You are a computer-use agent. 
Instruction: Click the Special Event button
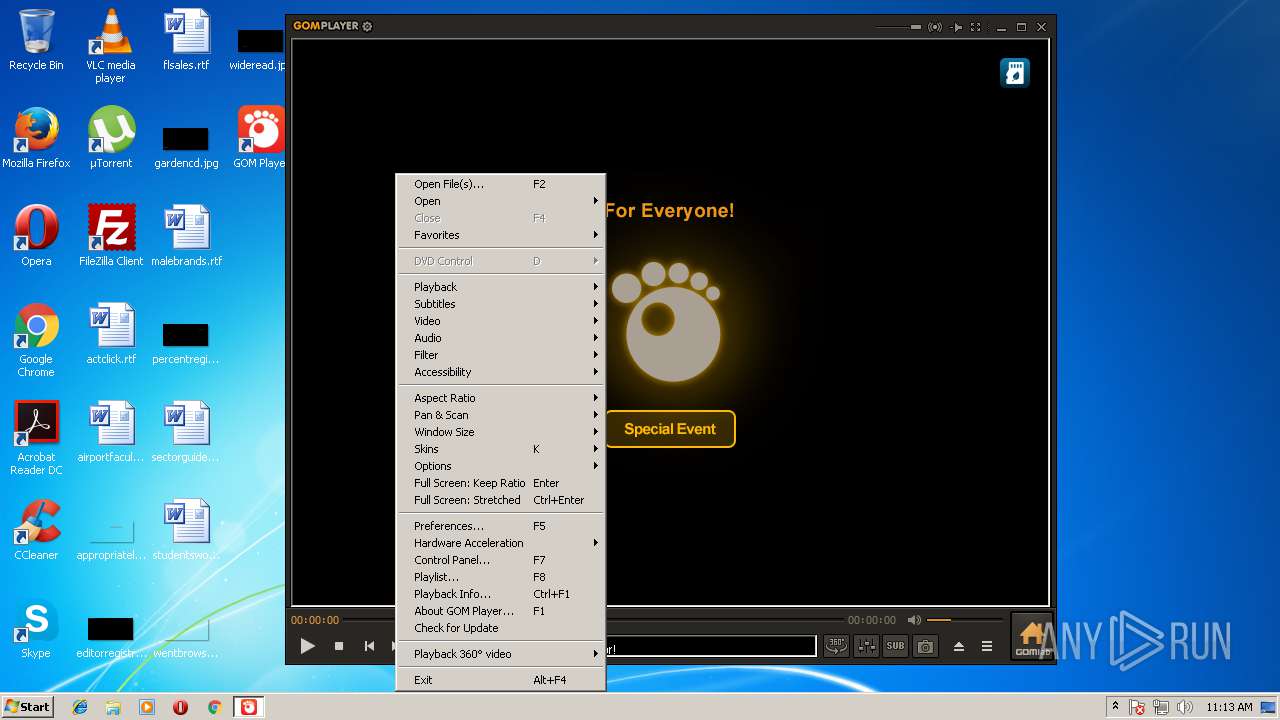click(x=670, y=429)
